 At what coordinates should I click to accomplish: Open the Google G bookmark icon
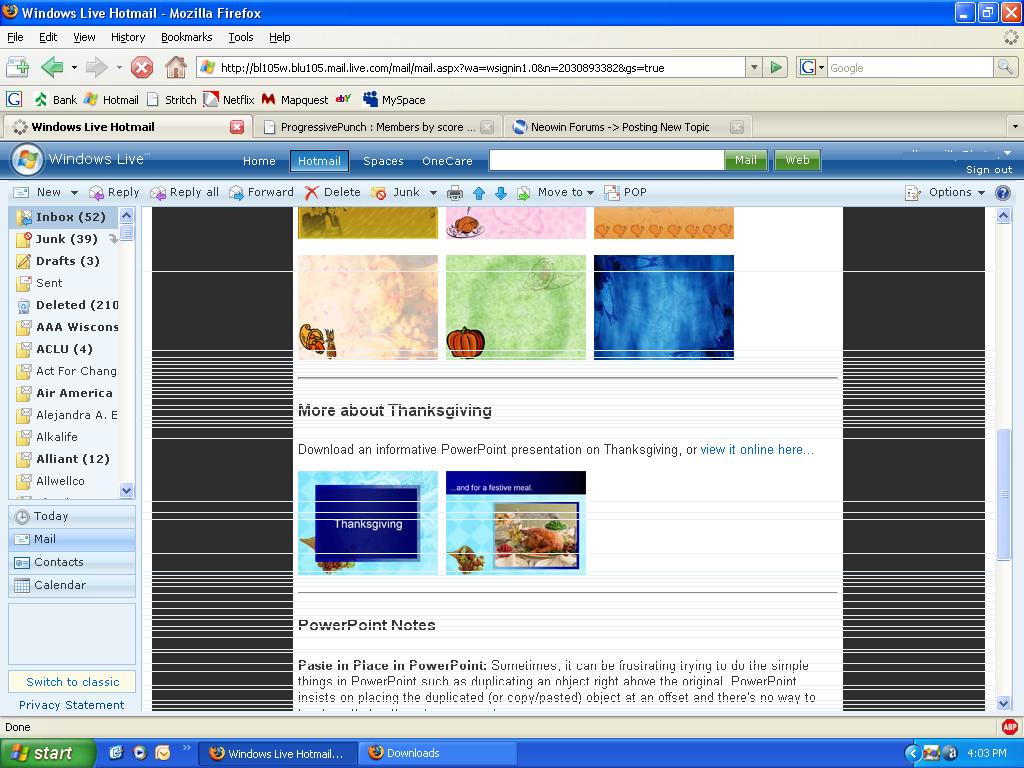pos(14,99)
